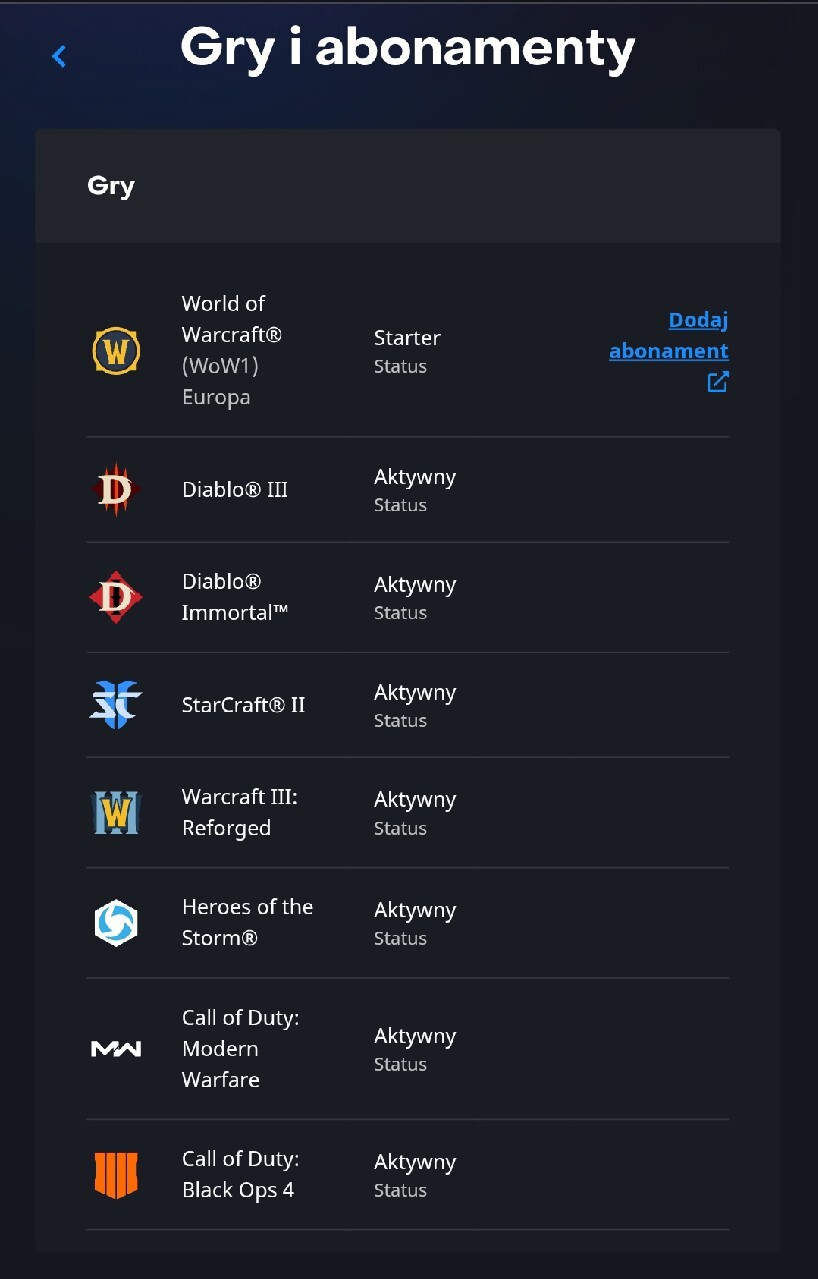Screen dimensions: 818x1279
Task: Click the StarCraft II logo icon
Action: tap(116, 705)
